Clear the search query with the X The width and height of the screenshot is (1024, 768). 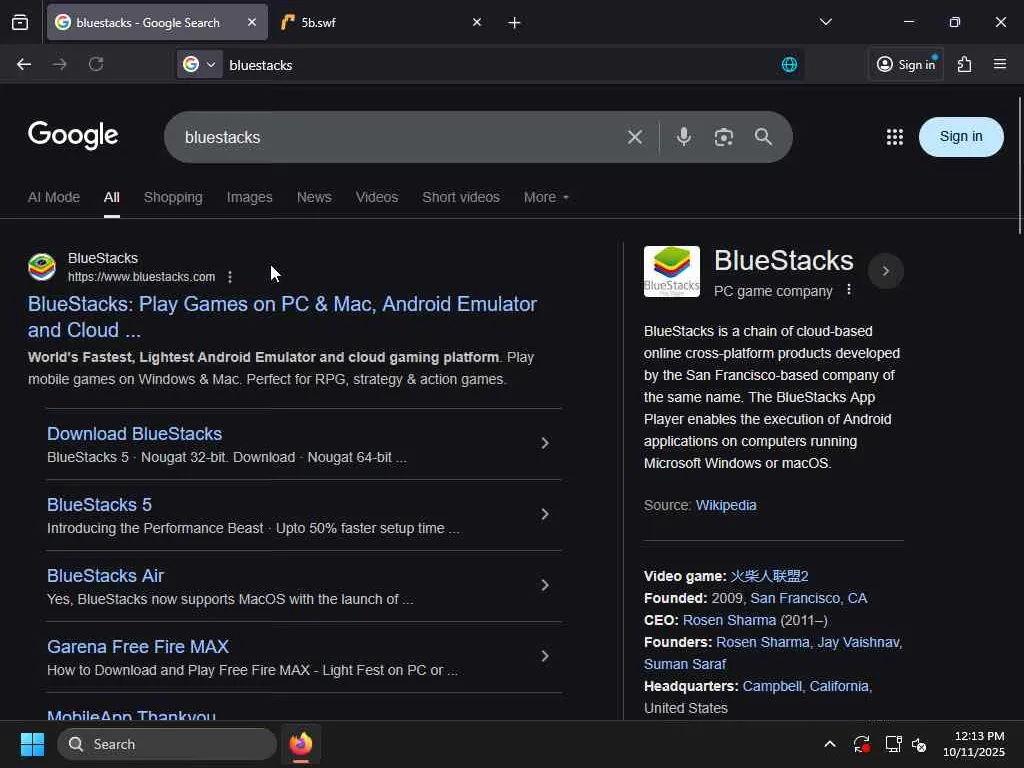click(635, 137)
